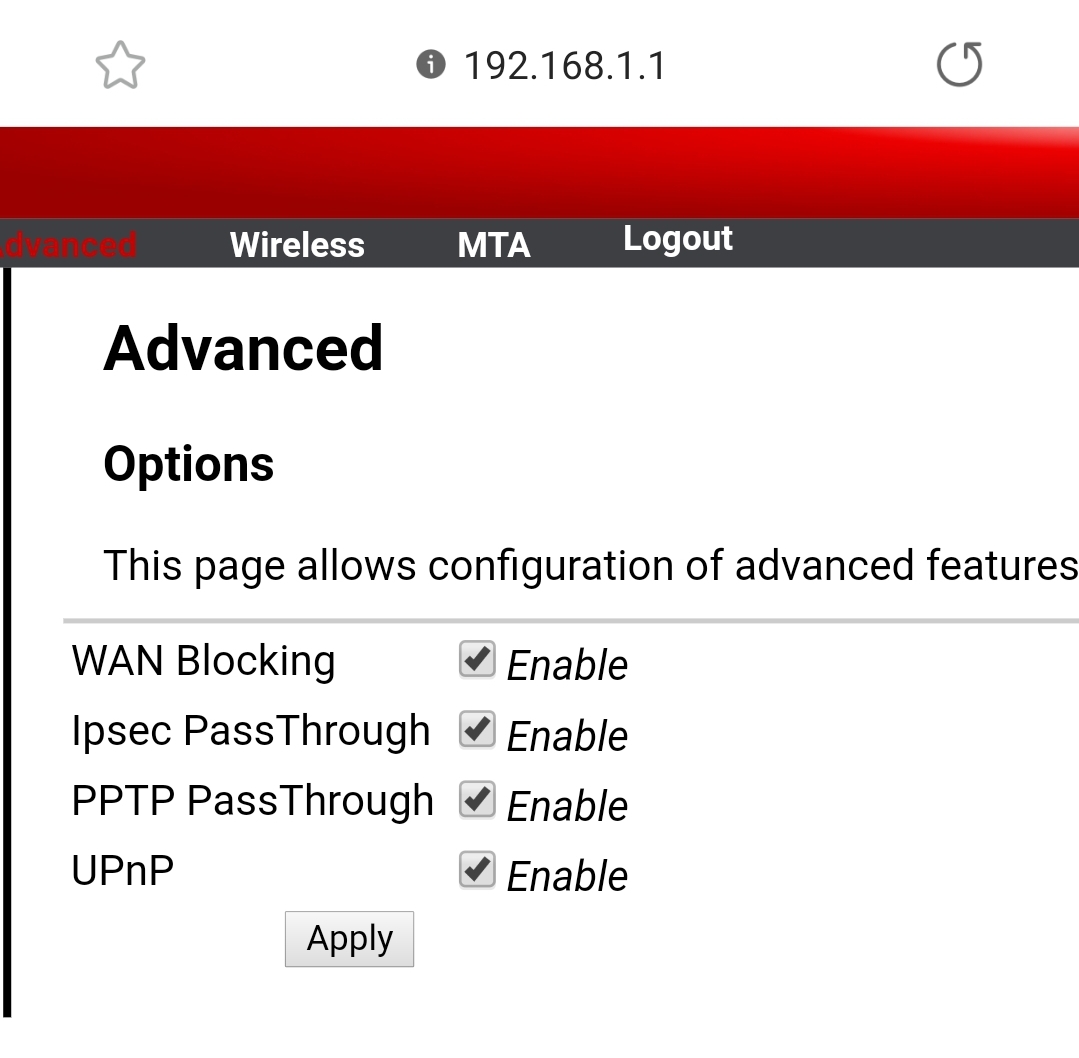Image resolution: width=1079 pixels, height=1058 pixels.
Task: Click the WAN Blocking row label
Action: pos(203,661)
